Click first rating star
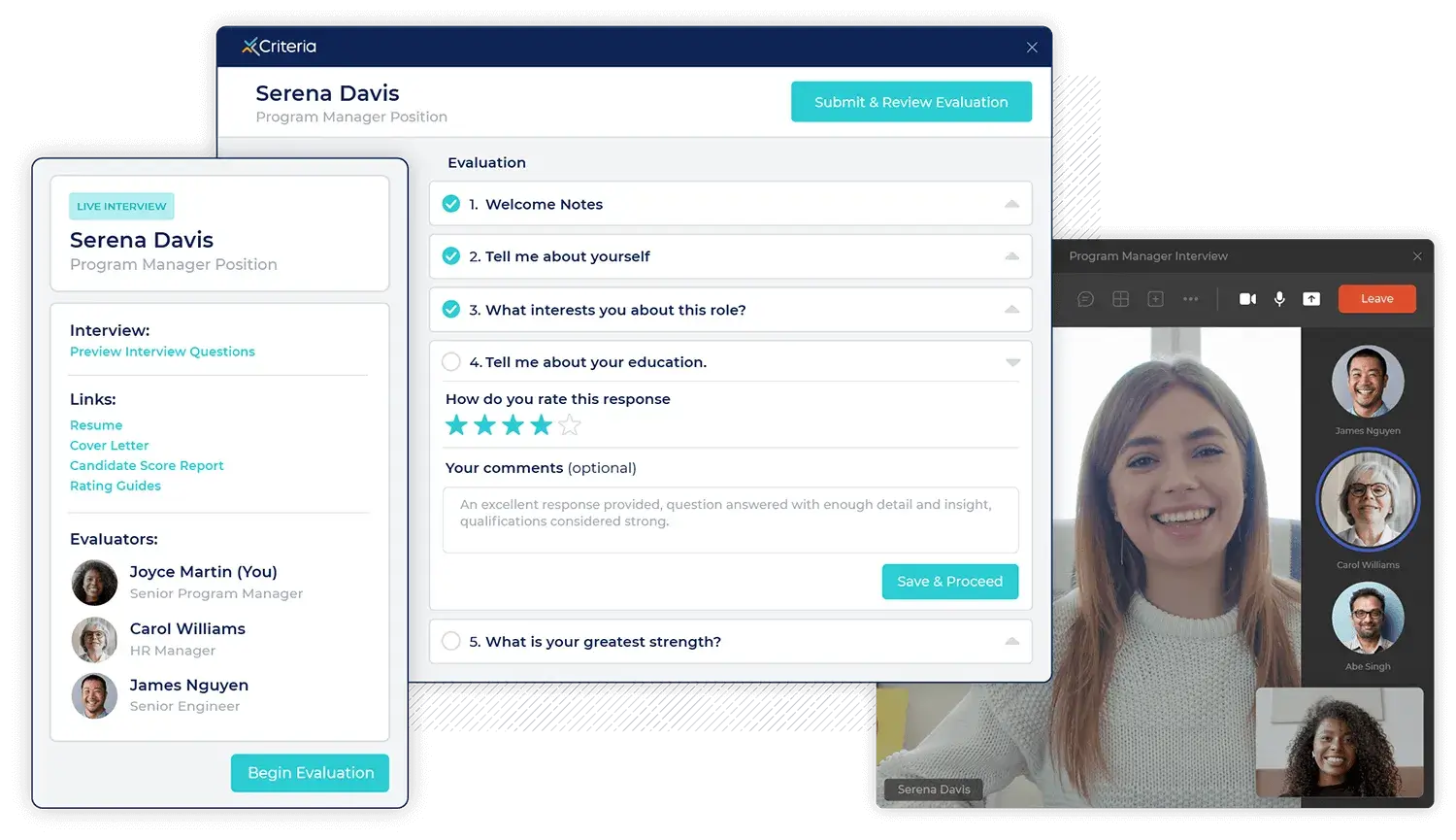This screenshot has height=840, width=1456. (x=456, y=424)
